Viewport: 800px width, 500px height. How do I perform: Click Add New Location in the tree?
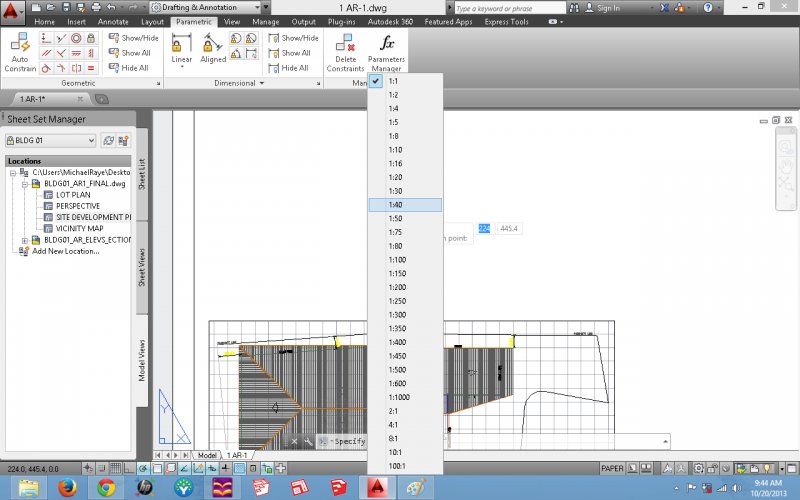[65, 251]
